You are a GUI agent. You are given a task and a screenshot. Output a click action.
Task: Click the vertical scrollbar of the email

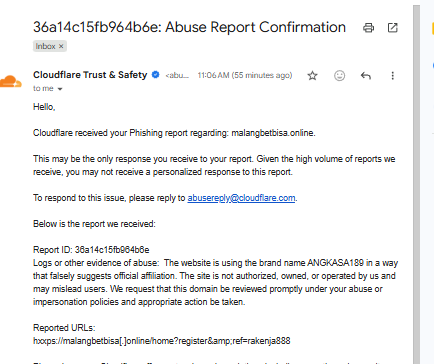pos(416,185)
